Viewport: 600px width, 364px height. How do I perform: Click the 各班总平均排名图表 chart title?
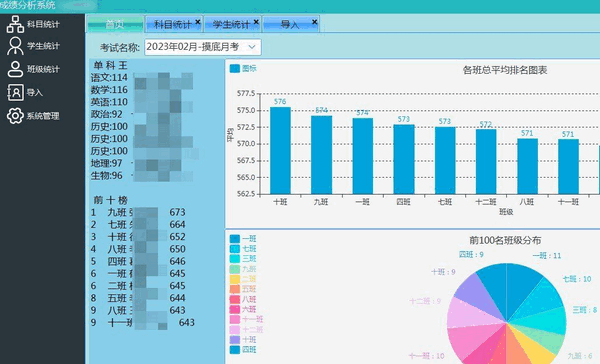[505, 70]
